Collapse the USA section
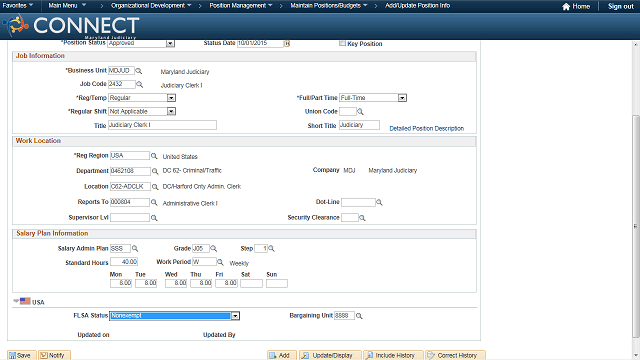Image resolution: width=640 pixels, height=360 pixels. 16,301
